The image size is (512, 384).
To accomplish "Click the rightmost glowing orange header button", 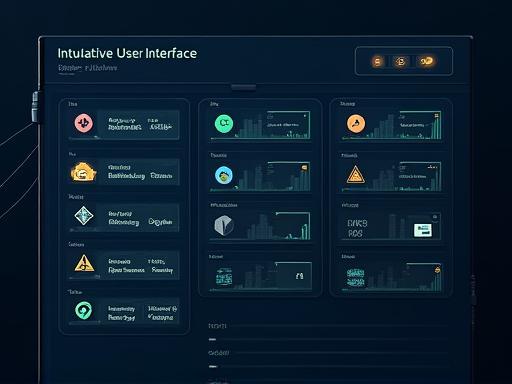I will tap(426, 61).
